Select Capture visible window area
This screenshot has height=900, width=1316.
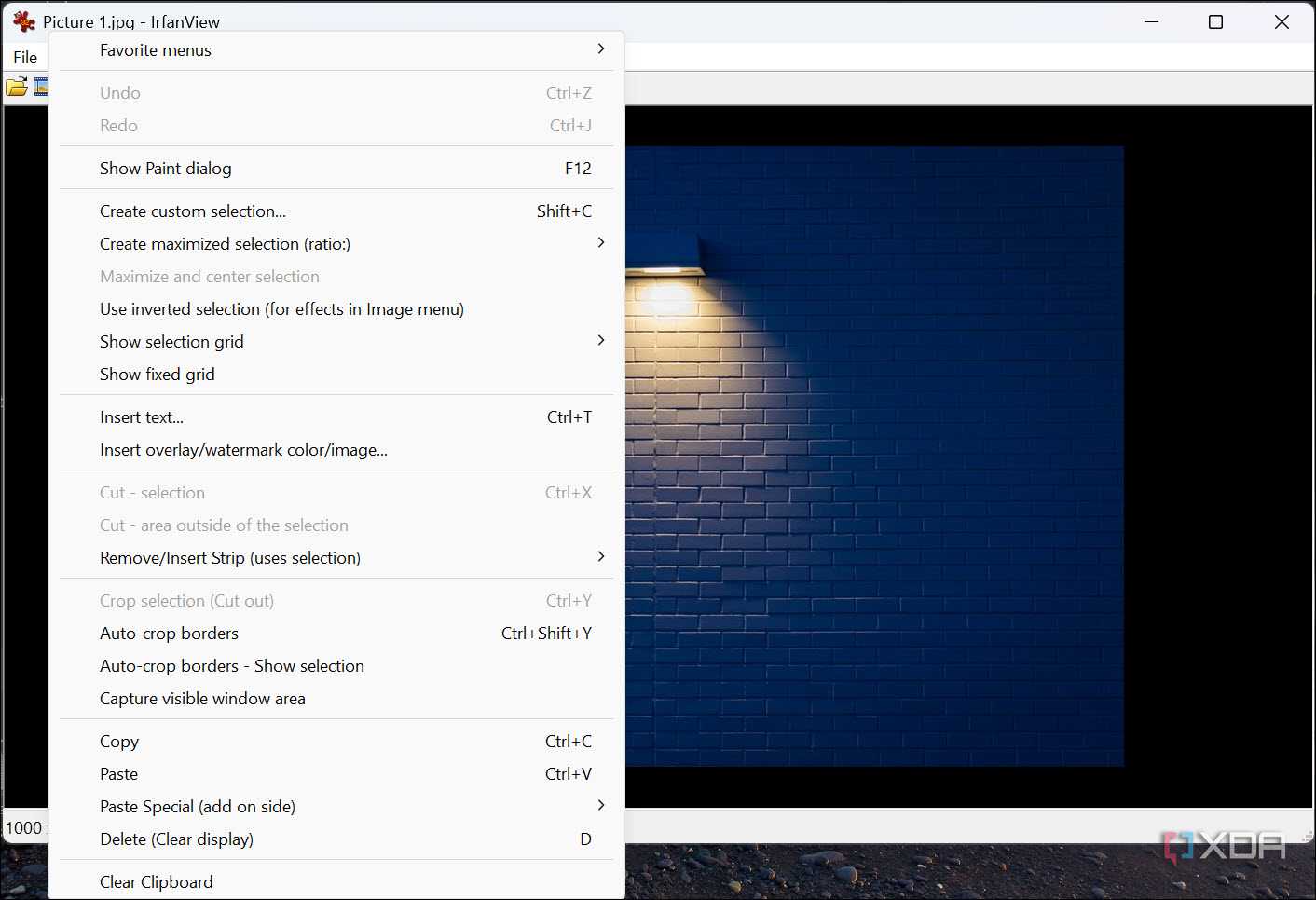[336, 699]
